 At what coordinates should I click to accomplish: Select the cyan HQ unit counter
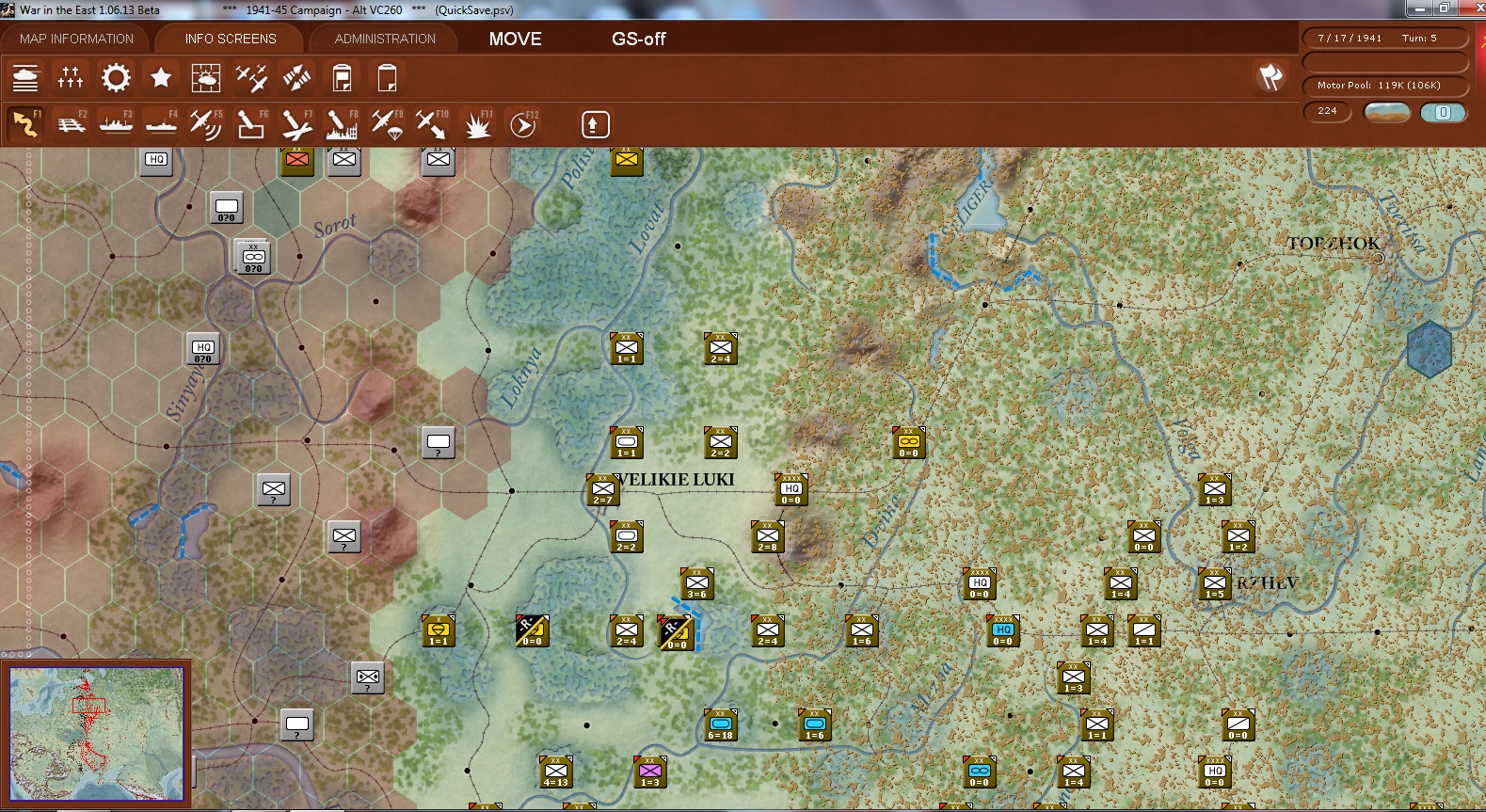pyautogui.click(x=1003, y=630)
